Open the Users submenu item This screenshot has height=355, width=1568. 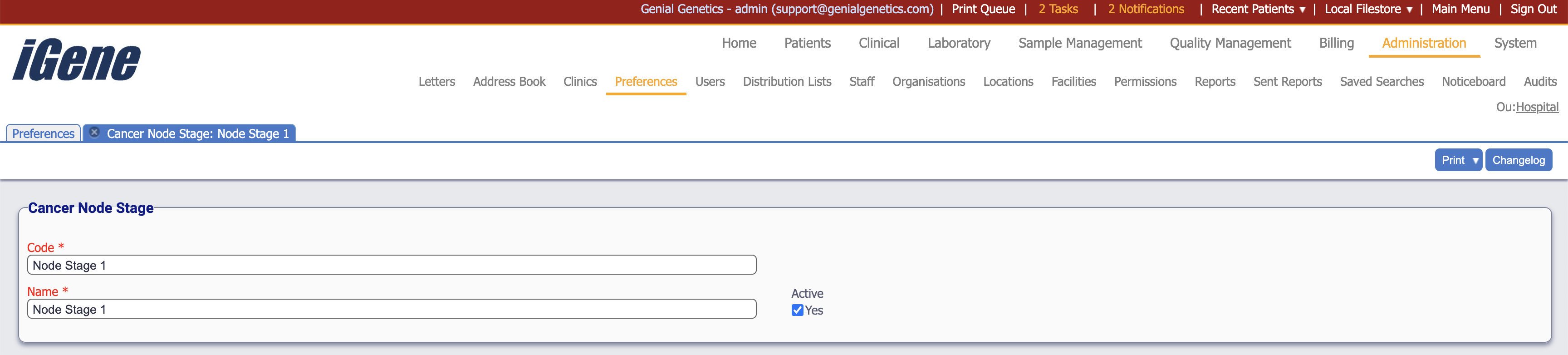click(x=710, y=82)
